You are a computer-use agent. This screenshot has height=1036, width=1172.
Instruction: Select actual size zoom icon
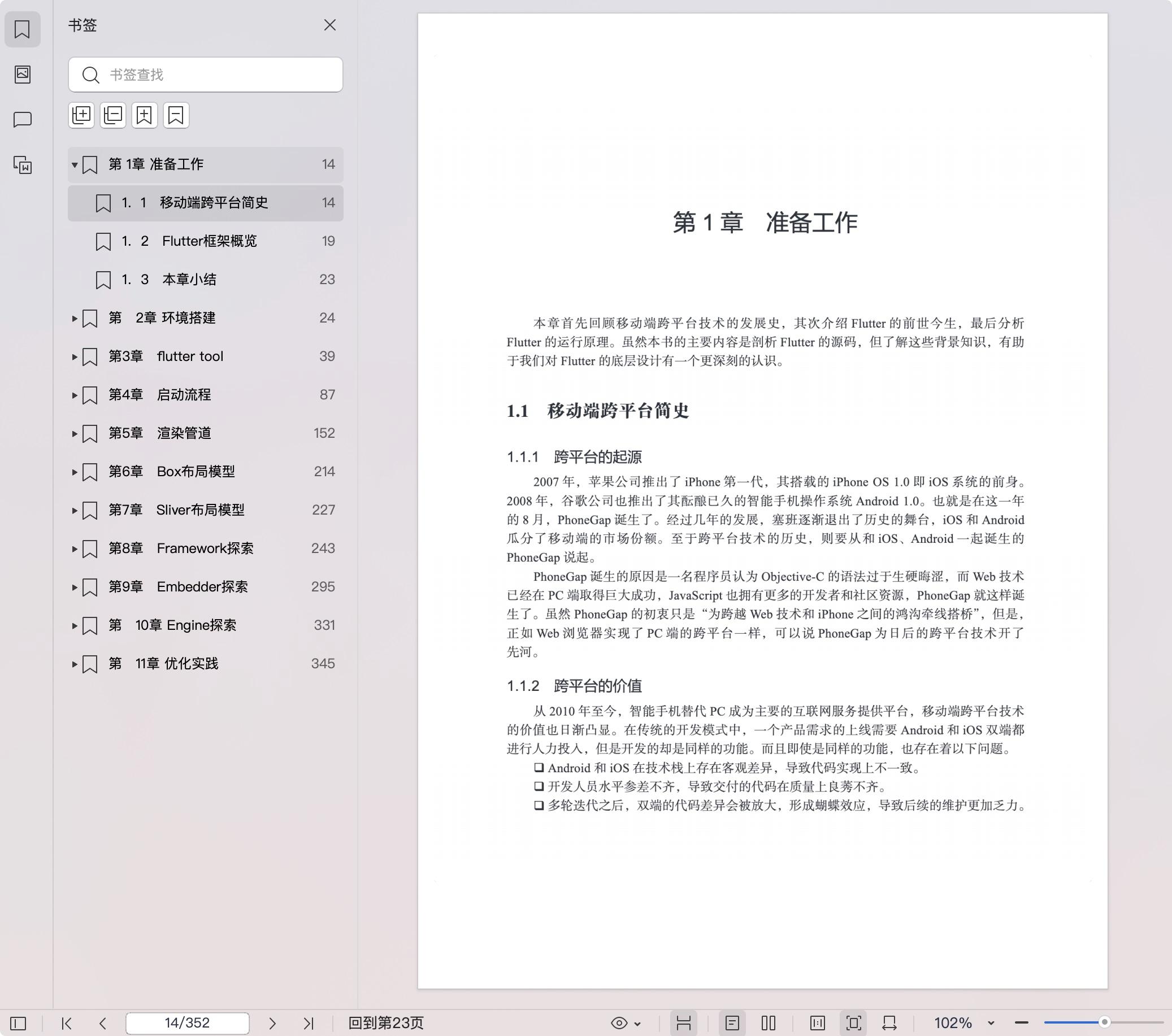tap(818, 1024)
